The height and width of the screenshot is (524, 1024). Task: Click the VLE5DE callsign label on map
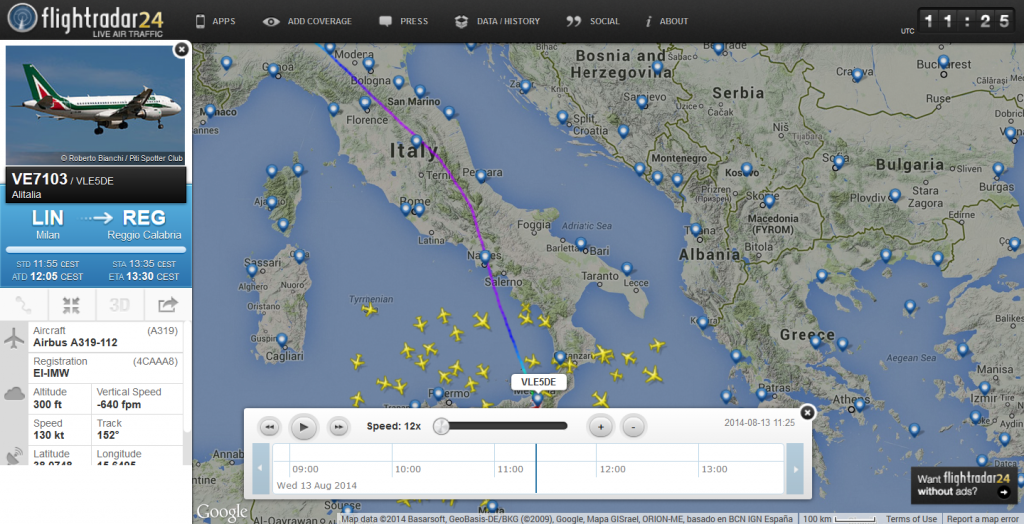(539, 382)
